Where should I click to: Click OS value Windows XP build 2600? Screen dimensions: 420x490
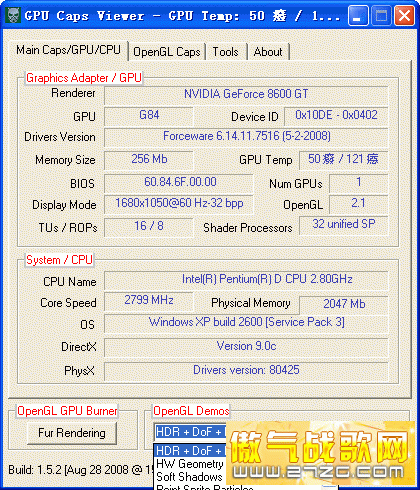tap(246, 323)
